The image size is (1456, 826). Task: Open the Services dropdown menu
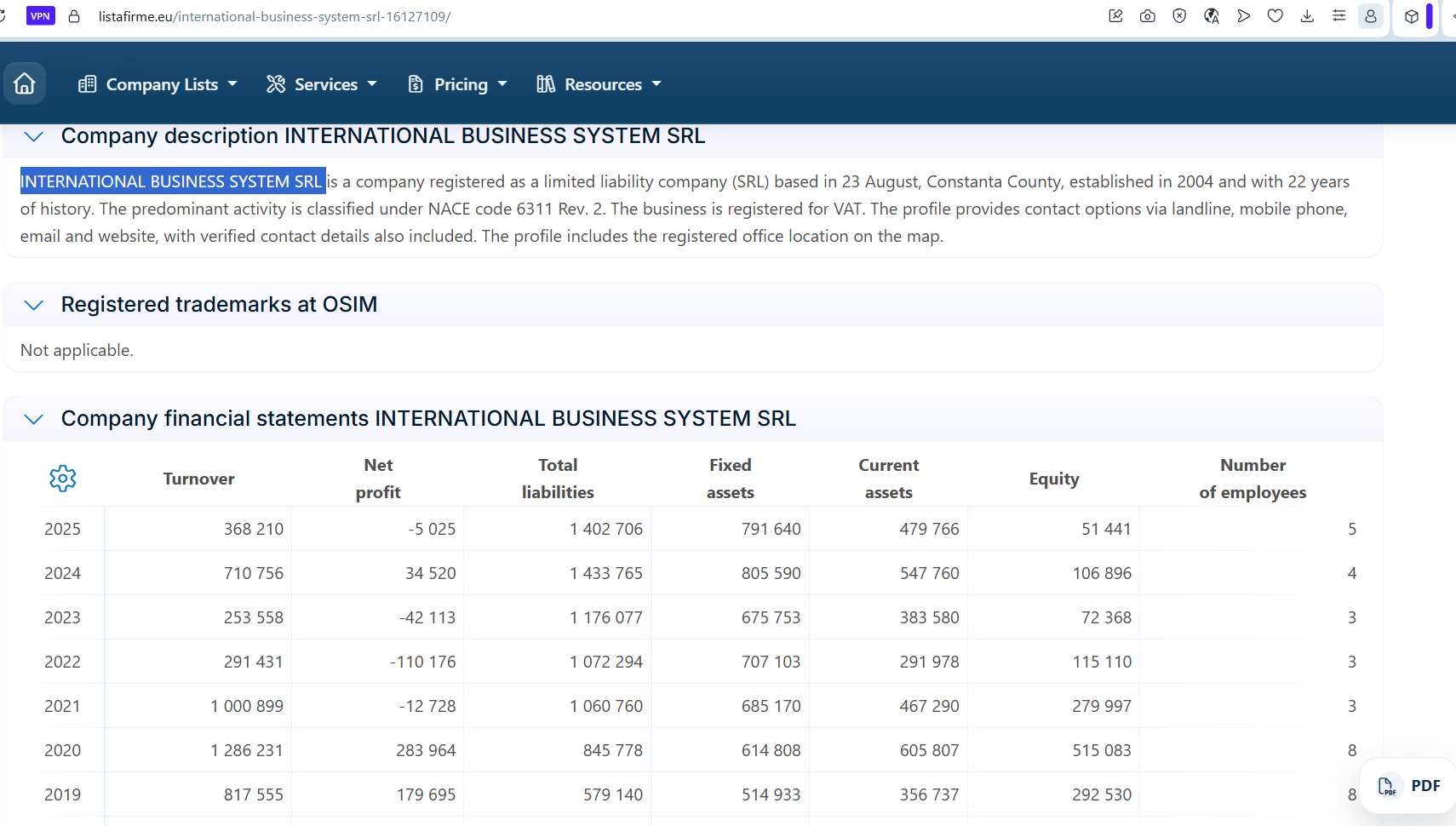point(322,84)
